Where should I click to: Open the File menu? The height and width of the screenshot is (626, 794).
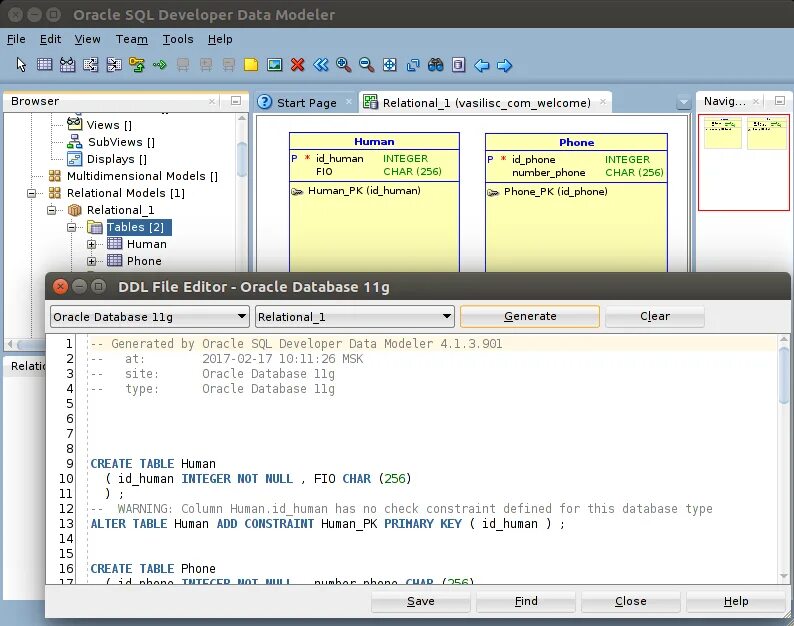coord(16,39)
